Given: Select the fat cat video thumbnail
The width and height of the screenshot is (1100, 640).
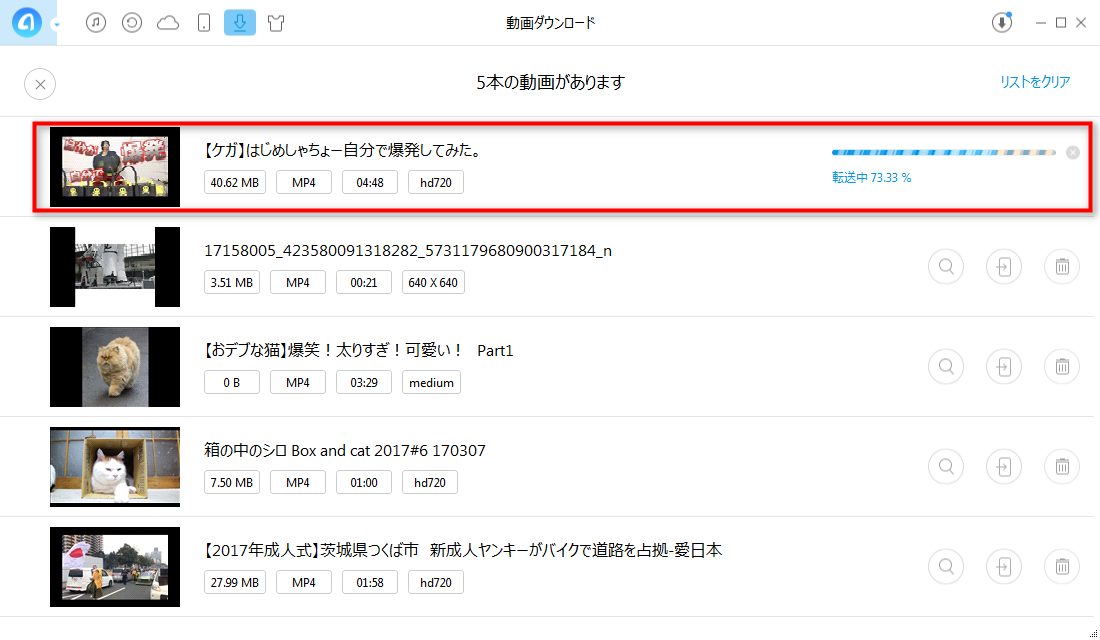Looking at the screenshot, I should [x=115, y=367].
